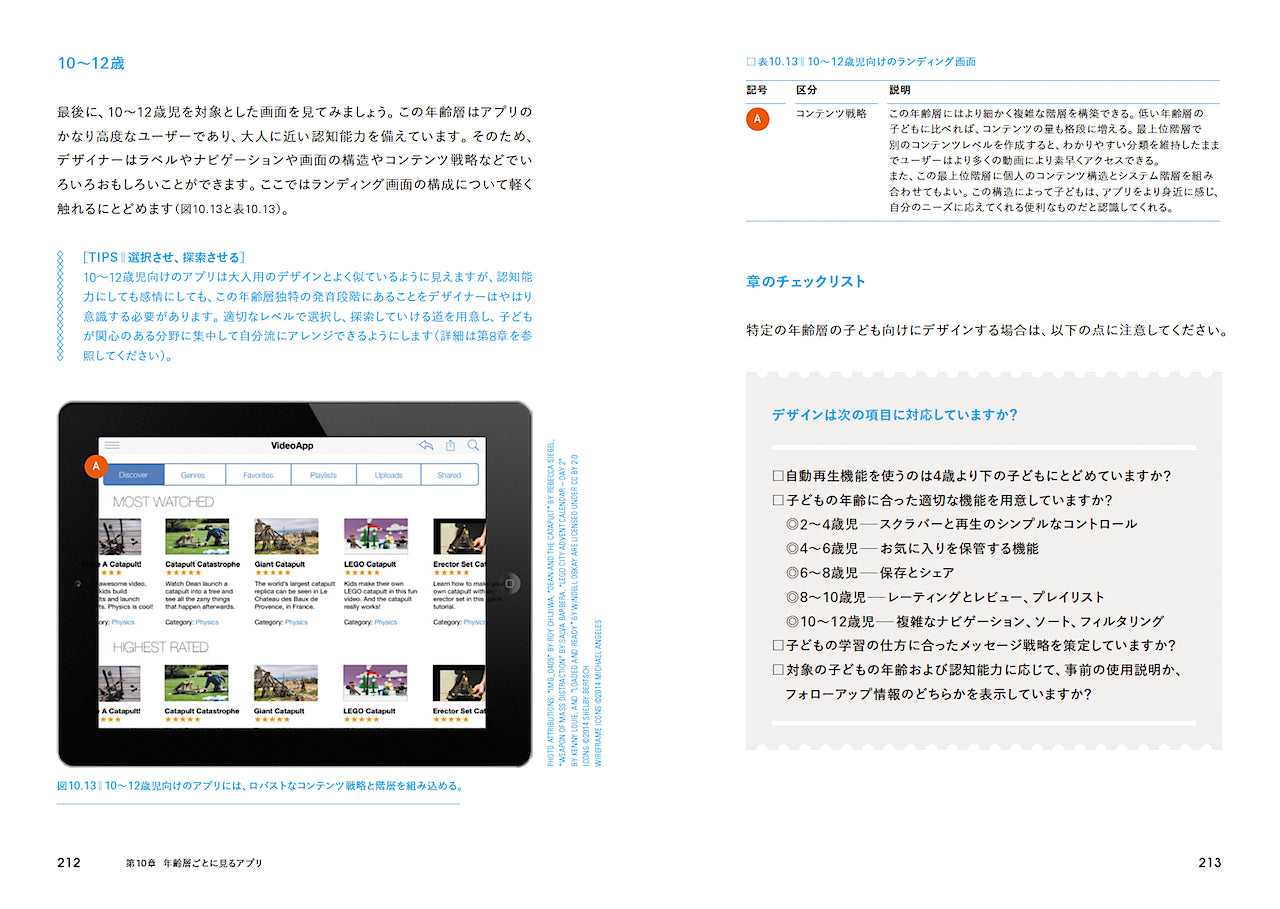This screenshot has height=909, width=1280.
Task: Open the Shared tab
Action: click(449, 475)
